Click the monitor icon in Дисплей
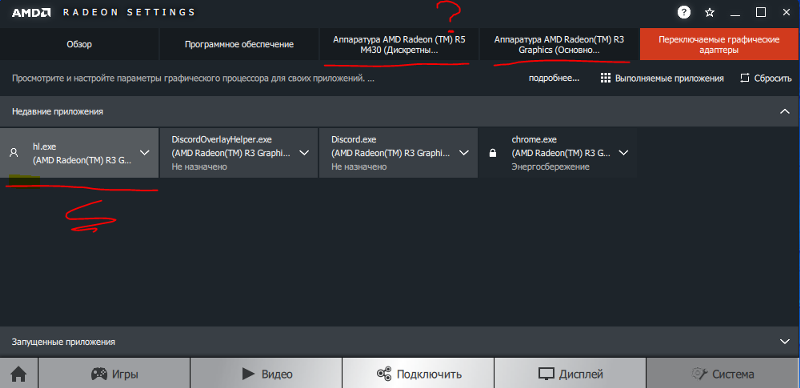 (x=546, y=374)
